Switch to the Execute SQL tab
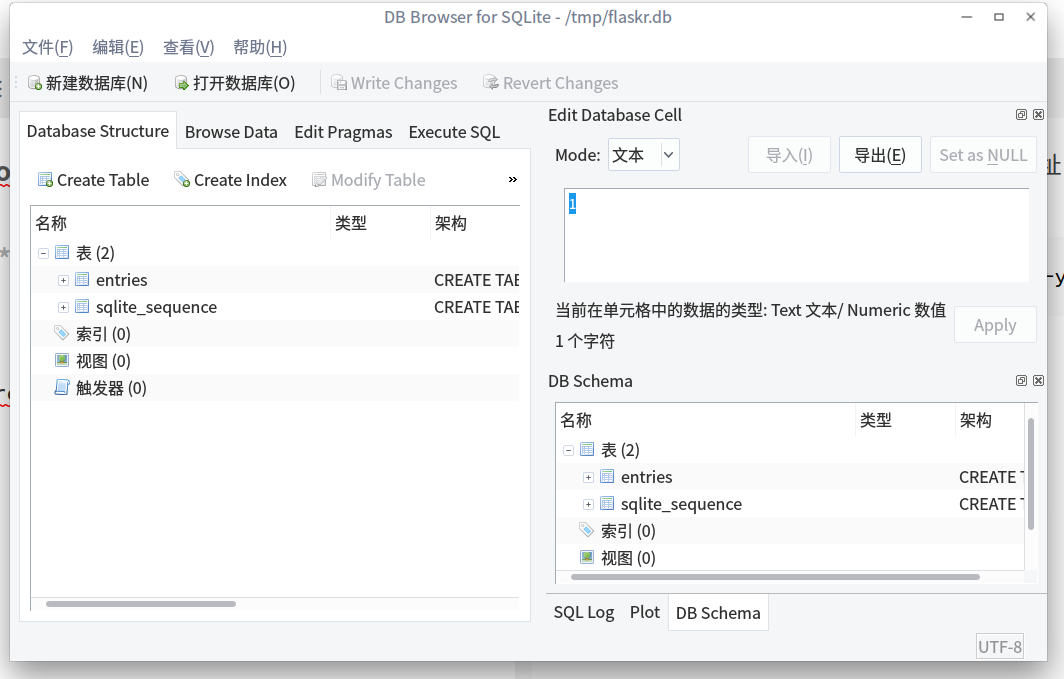 pyautogui.click(x=455, y=132)
